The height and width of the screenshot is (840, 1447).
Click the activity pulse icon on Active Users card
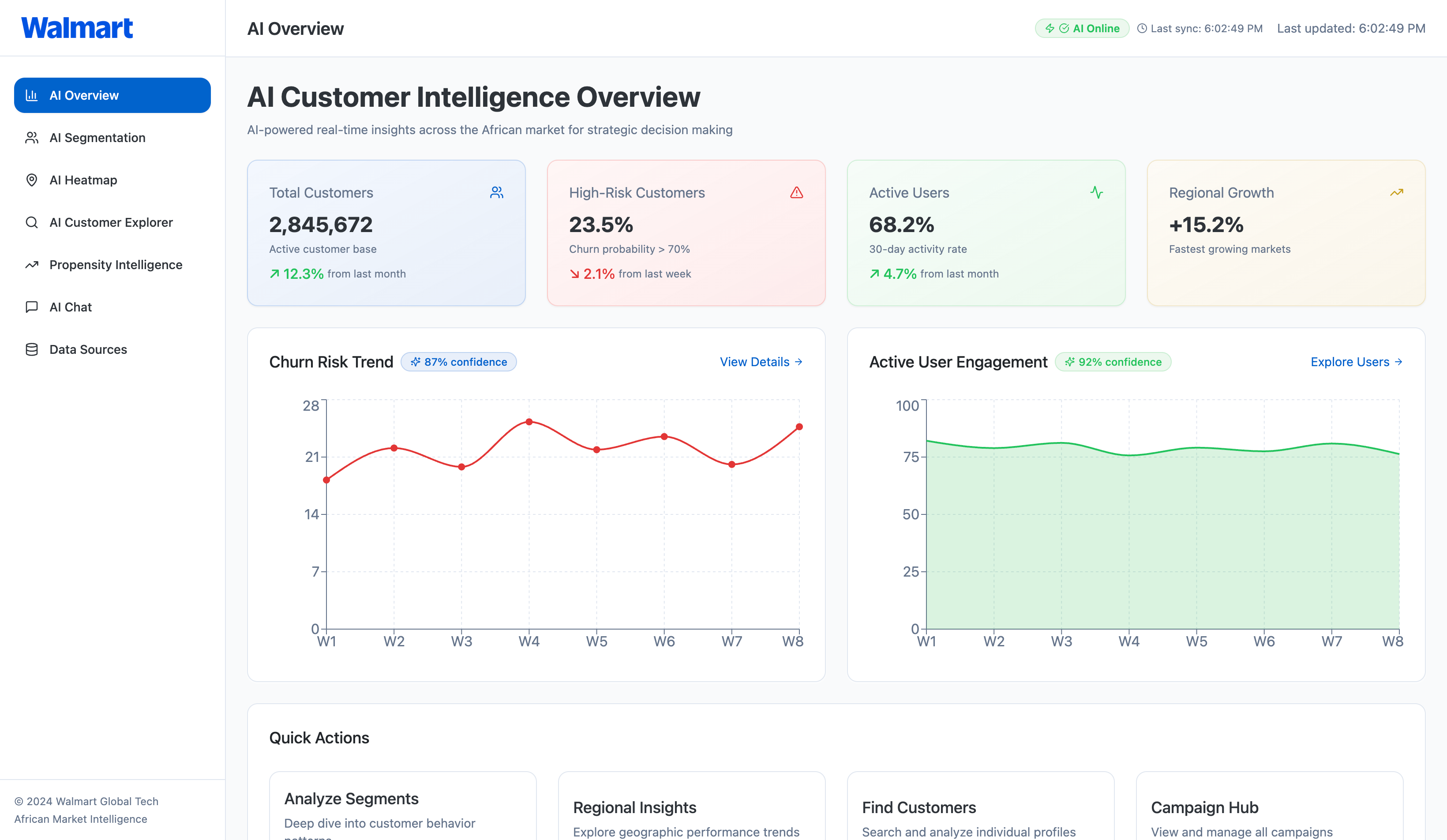pos(1097,192)
